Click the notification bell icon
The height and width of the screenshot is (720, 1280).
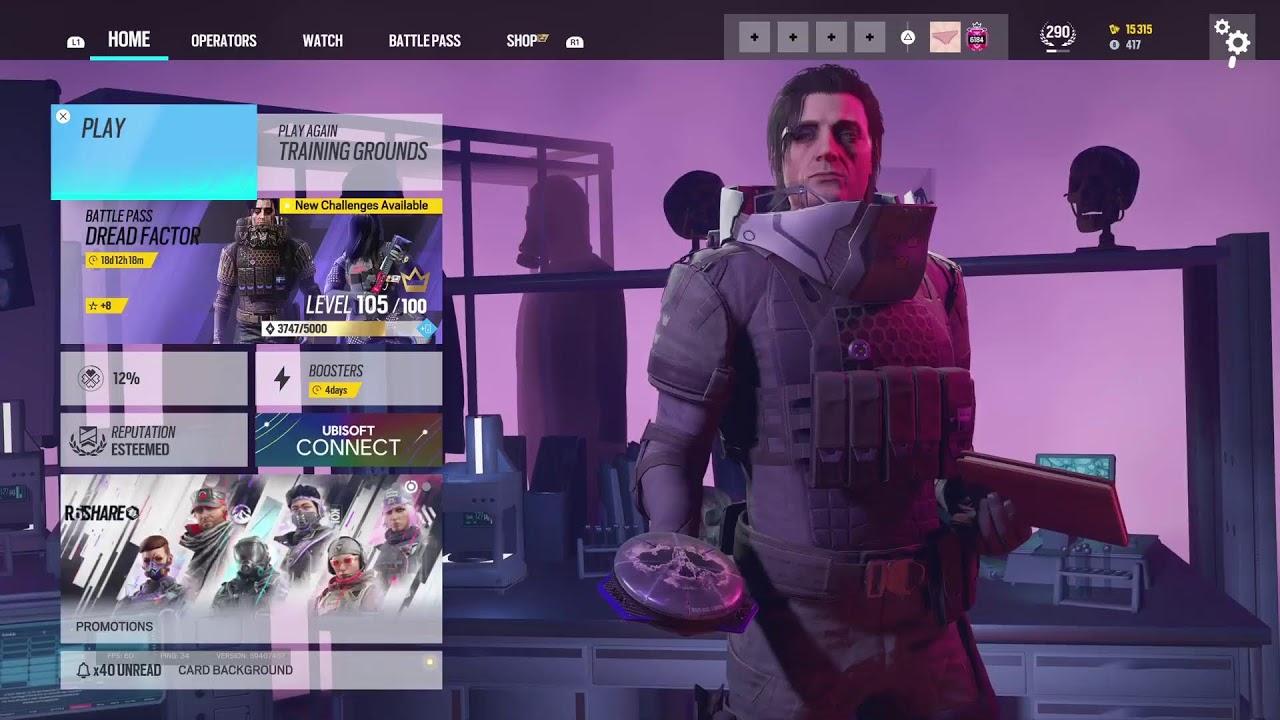coord(83,669)
